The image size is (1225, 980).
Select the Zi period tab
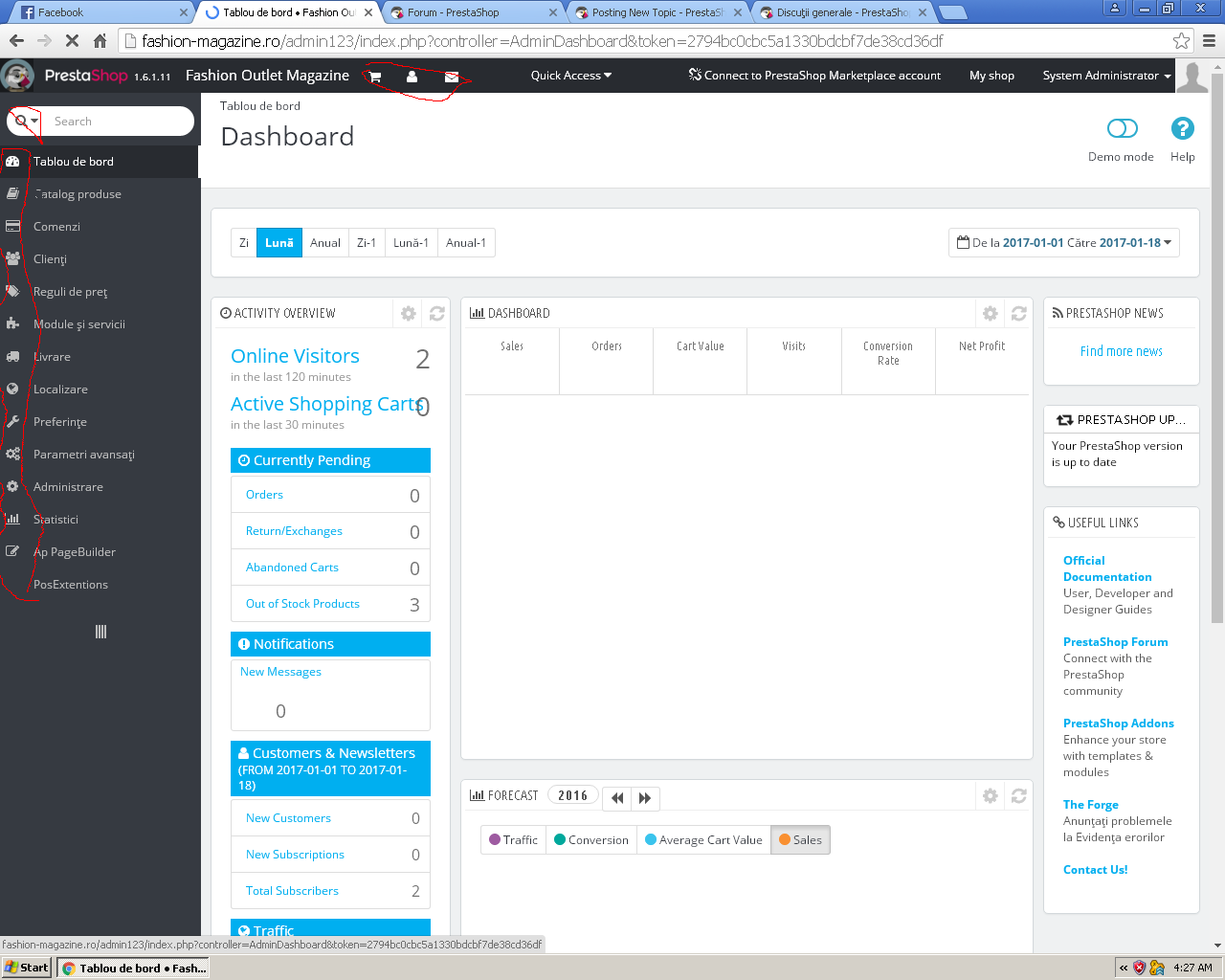click(244, 243)
